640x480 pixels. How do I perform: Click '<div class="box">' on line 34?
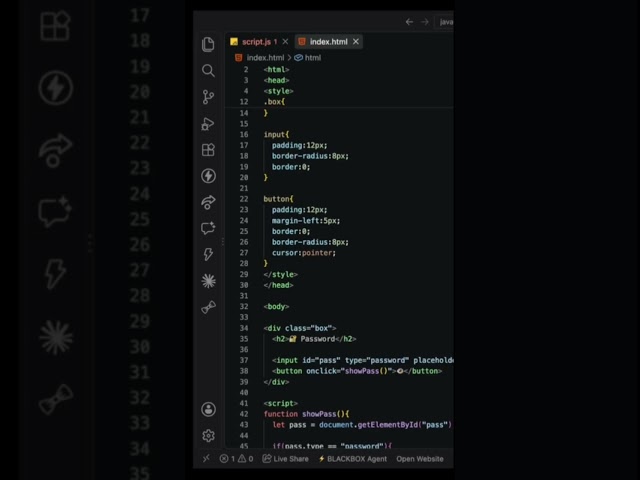click(300, 328)
